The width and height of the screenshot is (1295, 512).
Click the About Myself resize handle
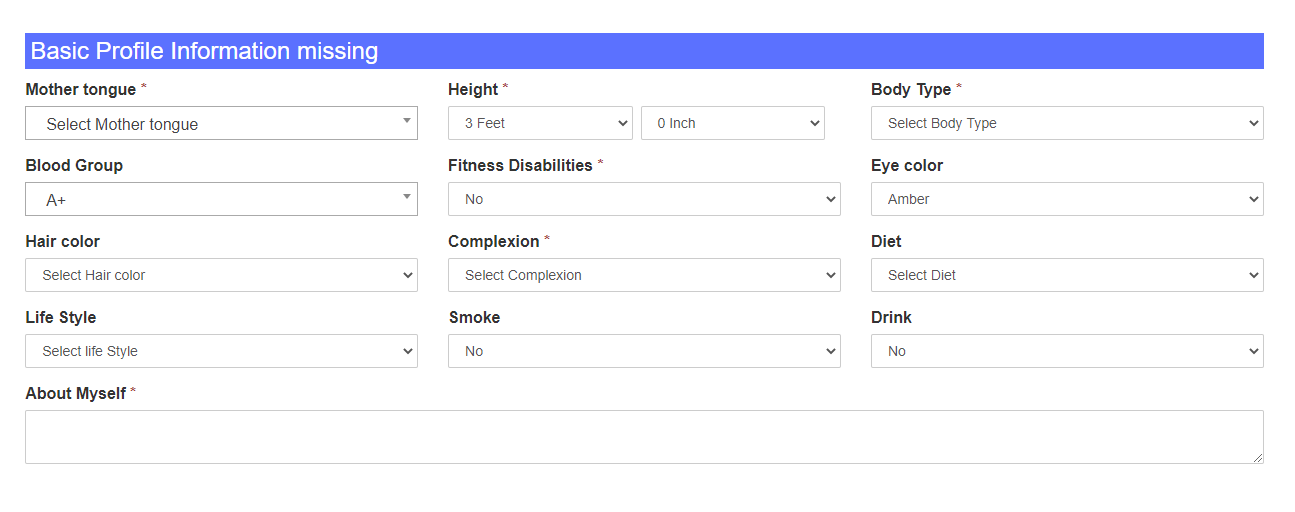tap(1257, 457)
